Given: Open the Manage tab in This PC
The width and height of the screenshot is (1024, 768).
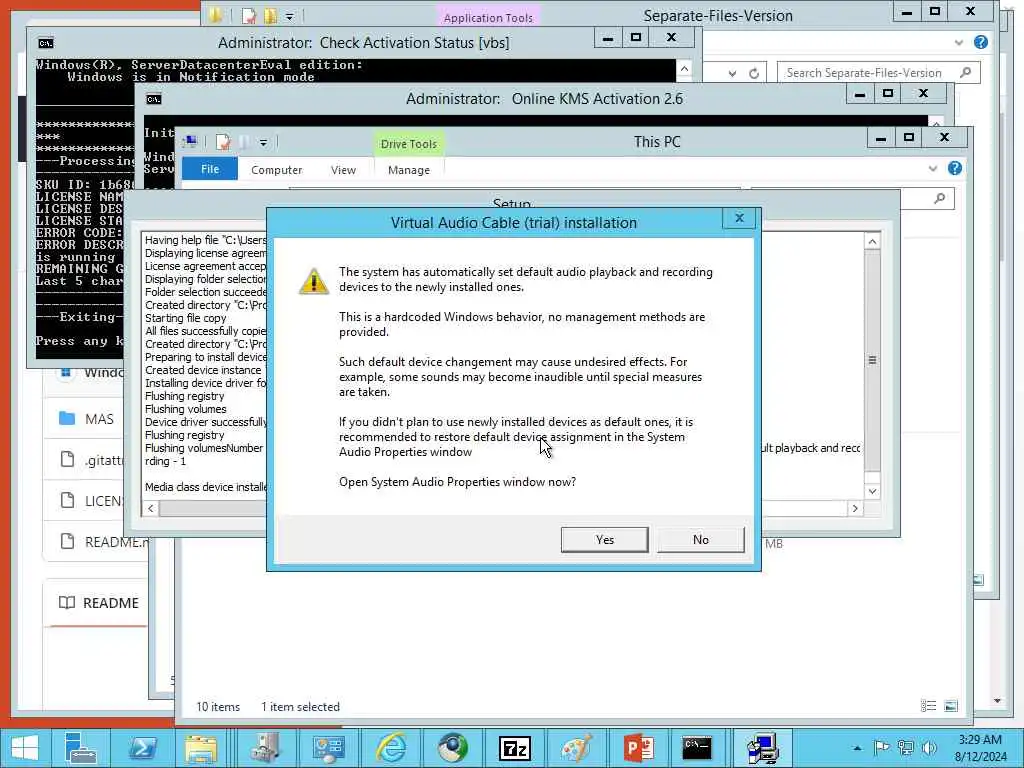Looking at the screenshot, I should (x=409, y=170).
